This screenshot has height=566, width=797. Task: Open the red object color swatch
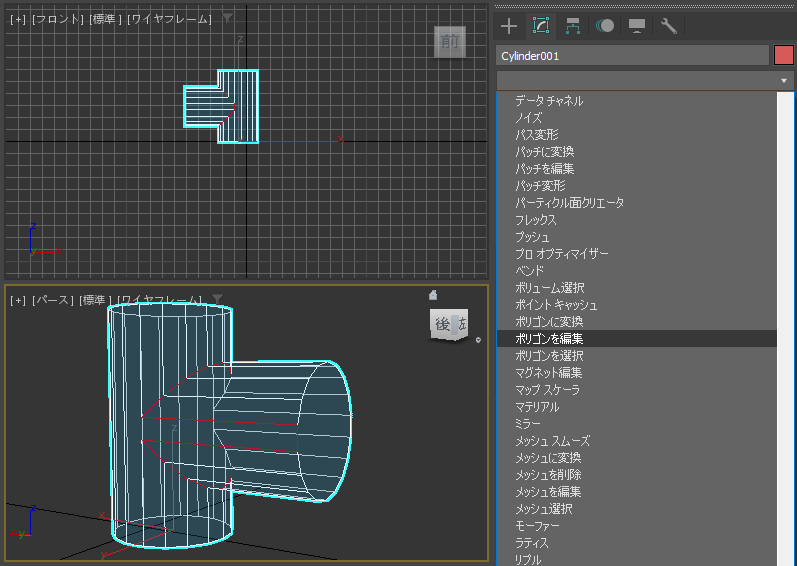784,55
